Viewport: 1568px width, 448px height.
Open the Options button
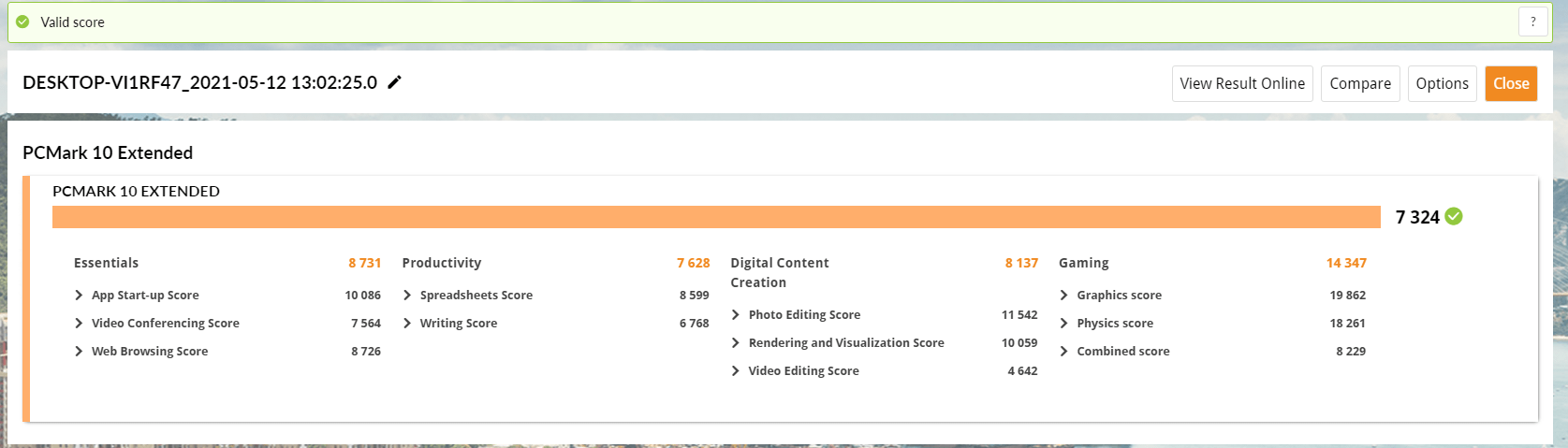pos(1442,83)
